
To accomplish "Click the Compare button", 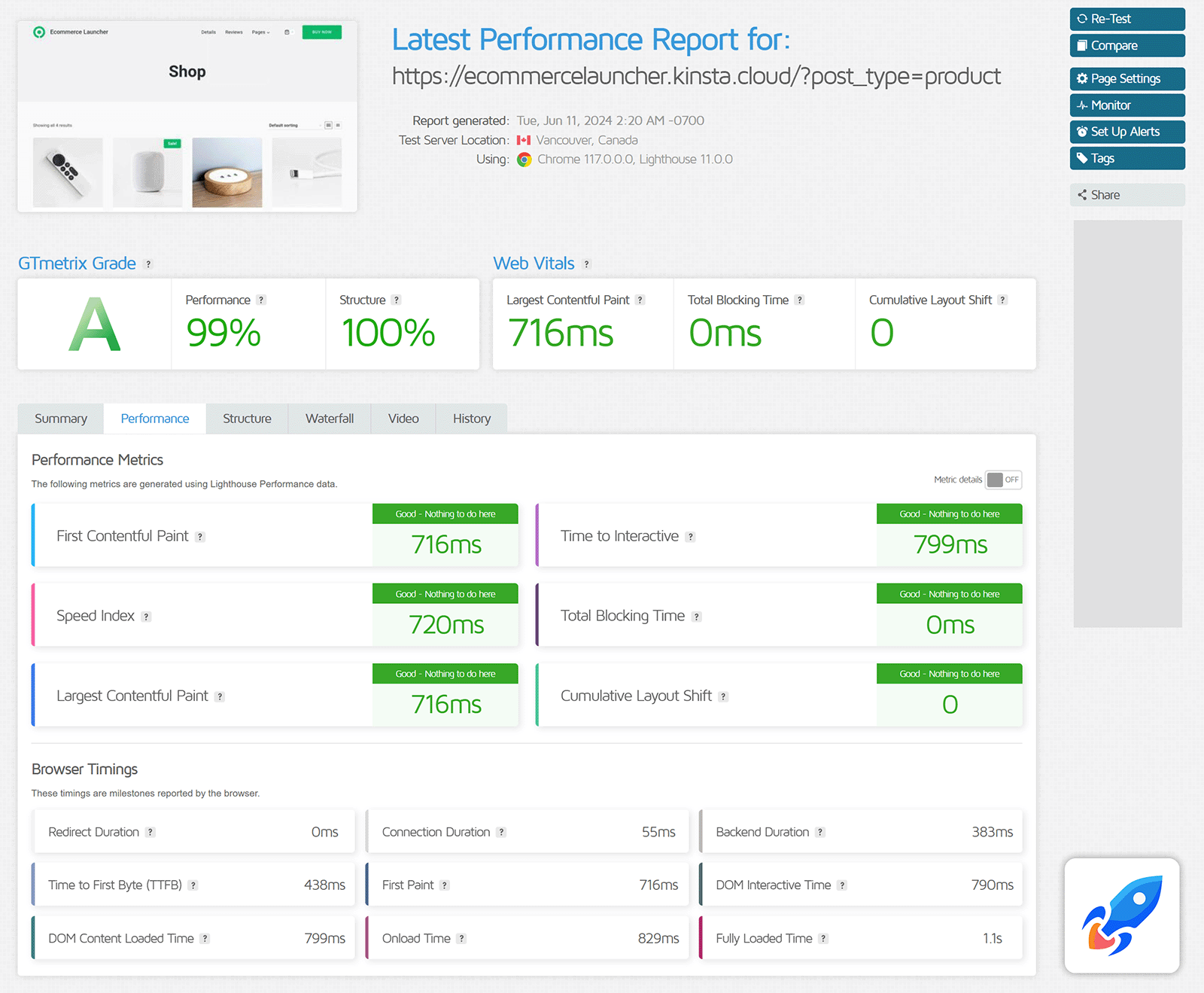I will point(1127,45).
